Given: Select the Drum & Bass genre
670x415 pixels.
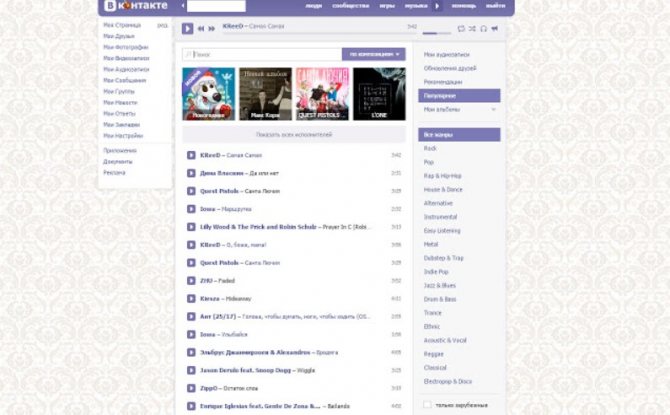Looking at the screenshot, I should click(440, 299).
